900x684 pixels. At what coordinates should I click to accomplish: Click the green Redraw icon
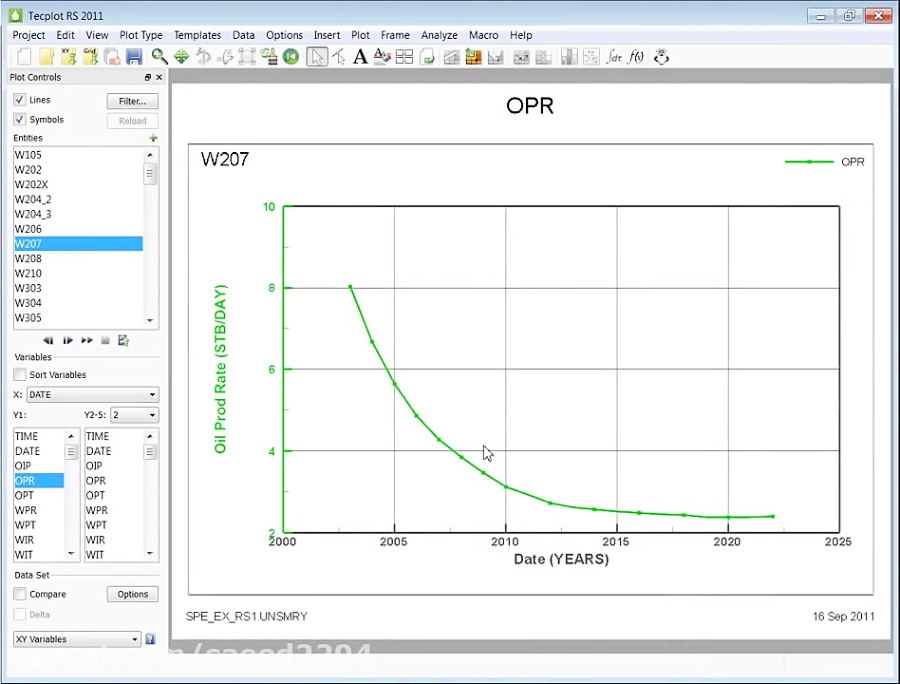(290, 57)
